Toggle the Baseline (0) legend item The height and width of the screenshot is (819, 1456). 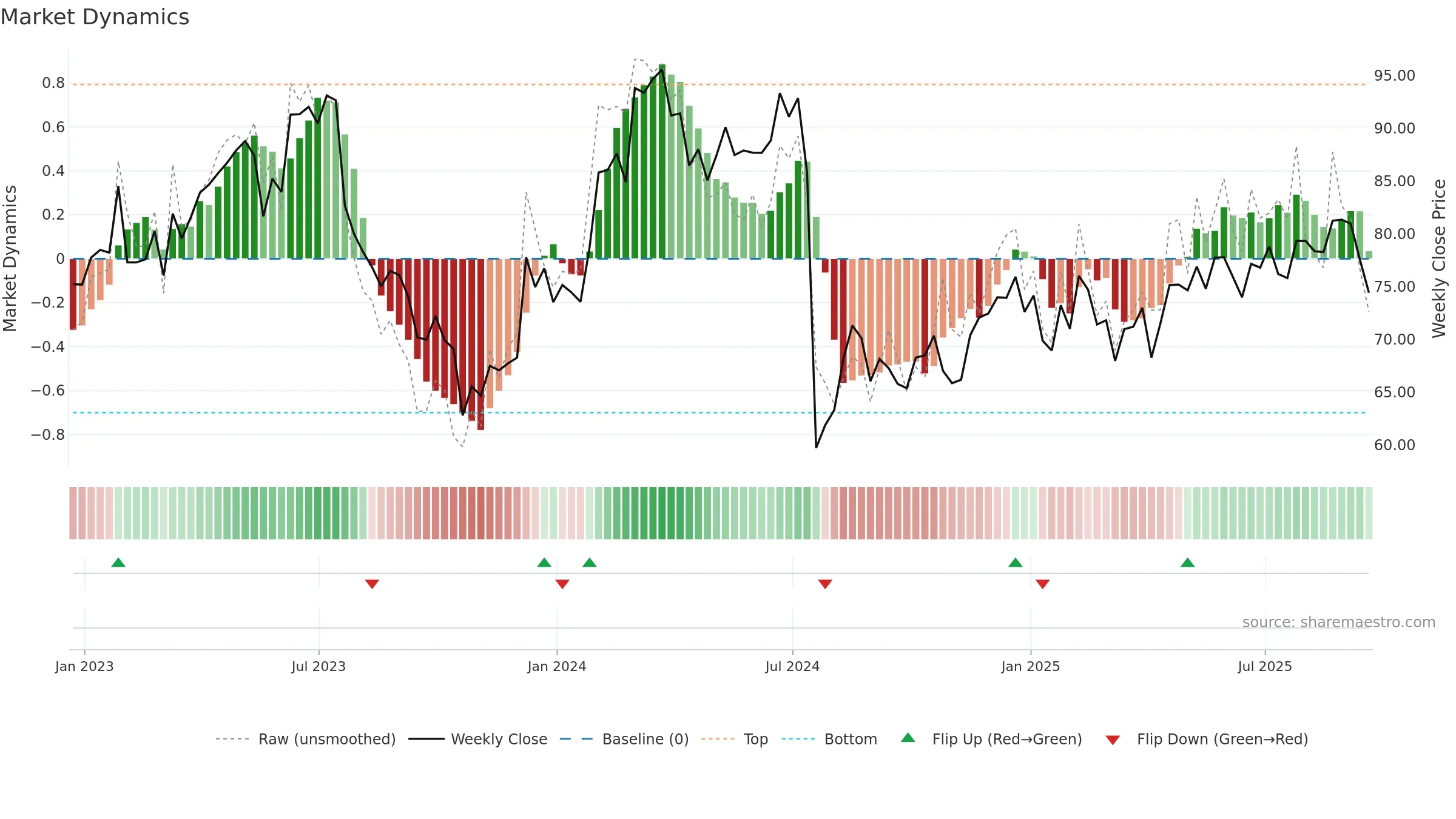(x=624, y=739)
